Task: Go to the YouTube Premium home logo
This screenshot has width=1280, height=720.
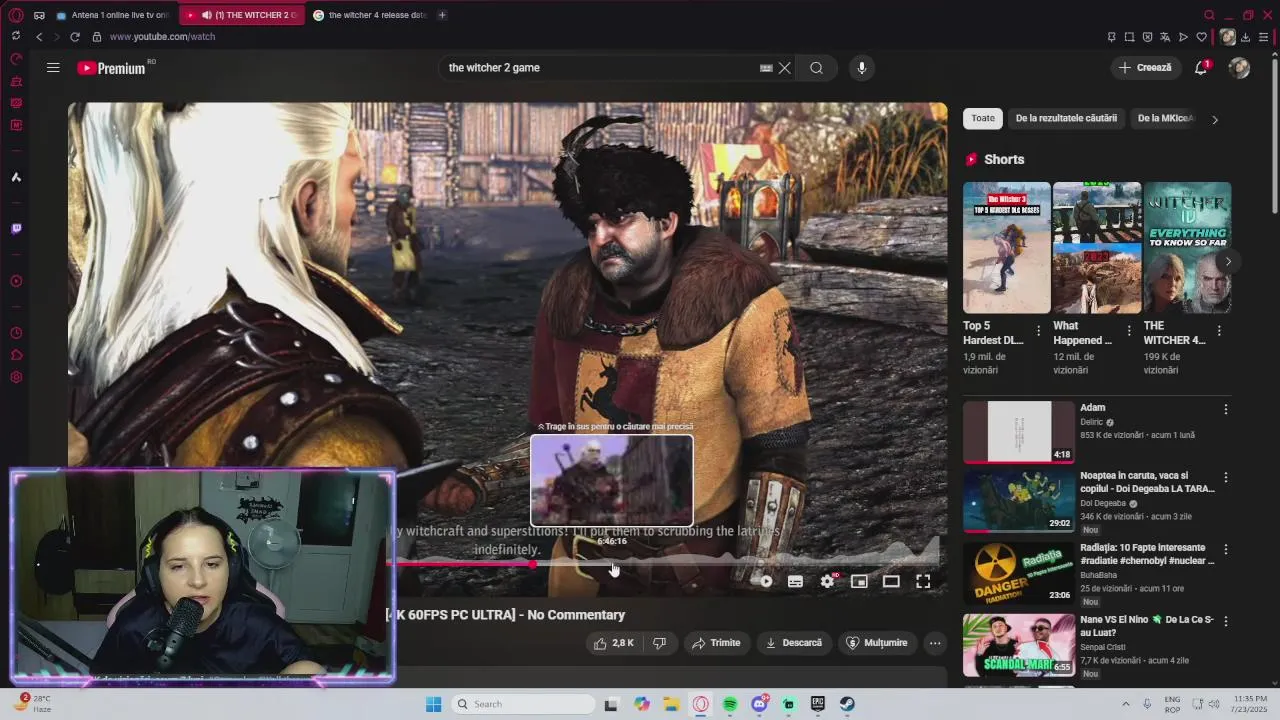Action: point(112,68)
